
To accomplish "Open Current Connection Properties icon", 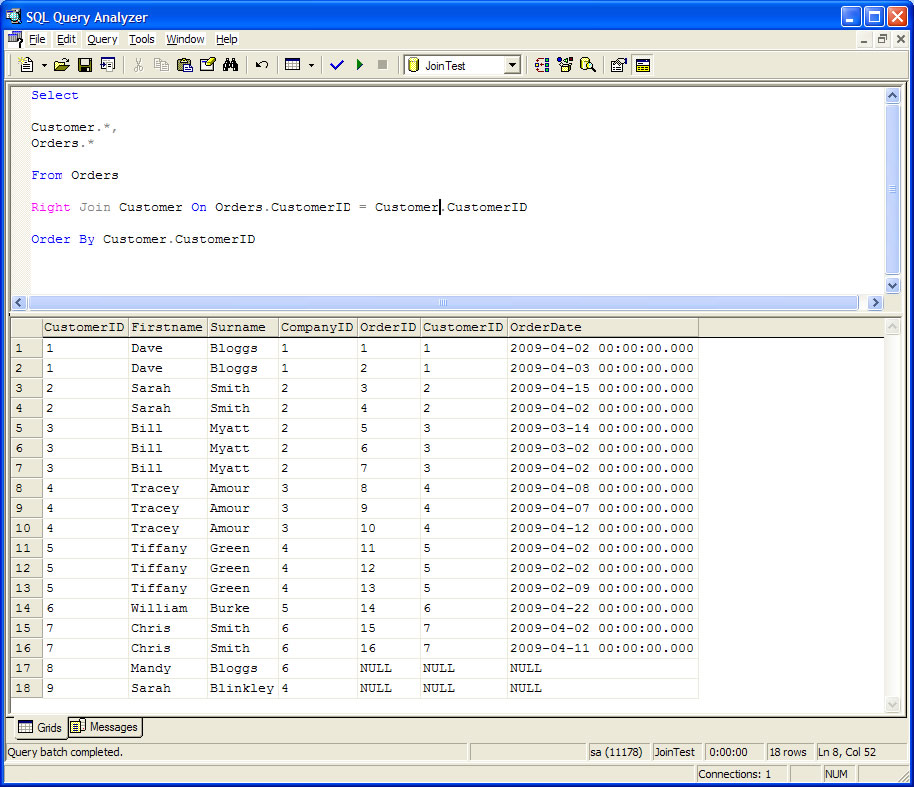I will click(618, 65).
